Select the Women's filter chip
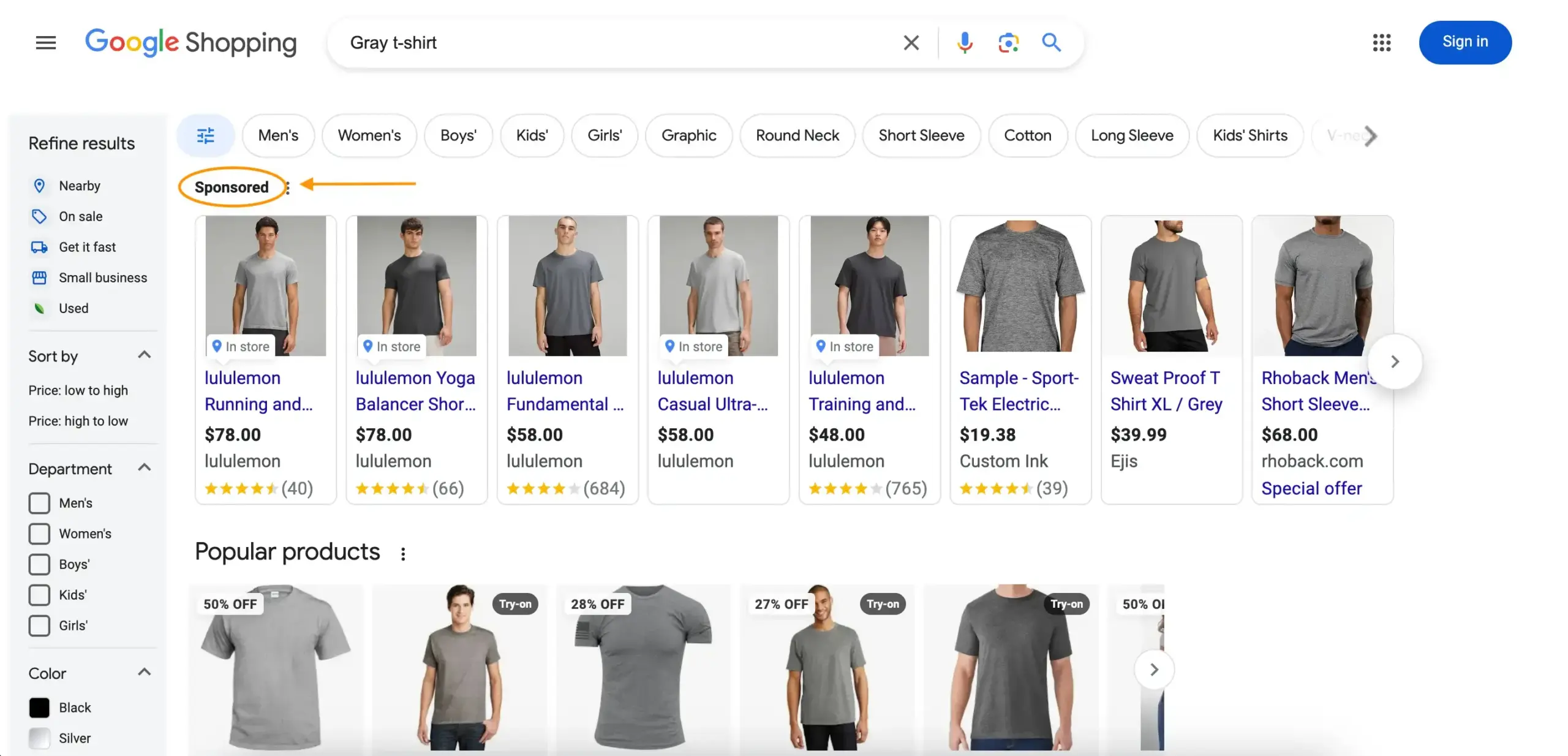 [x=369, y=135]
